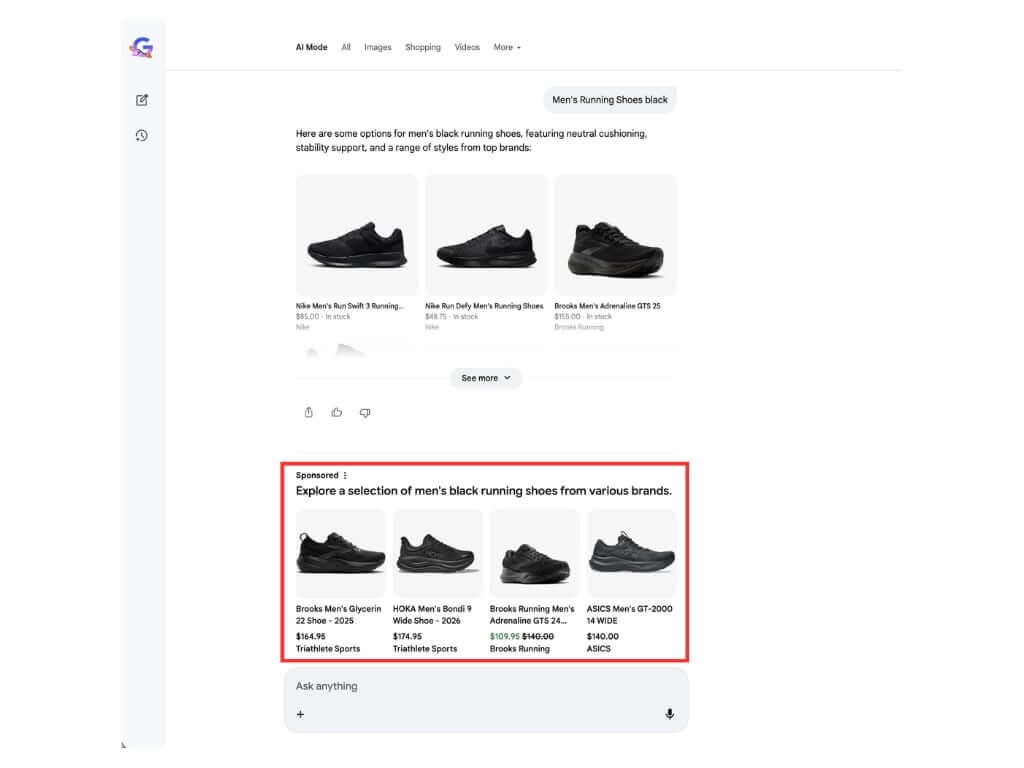
Task: Open sponsored Brooks Adrenaline GTS 24 image
Action: pyautogui.click(x=534, y=553)
